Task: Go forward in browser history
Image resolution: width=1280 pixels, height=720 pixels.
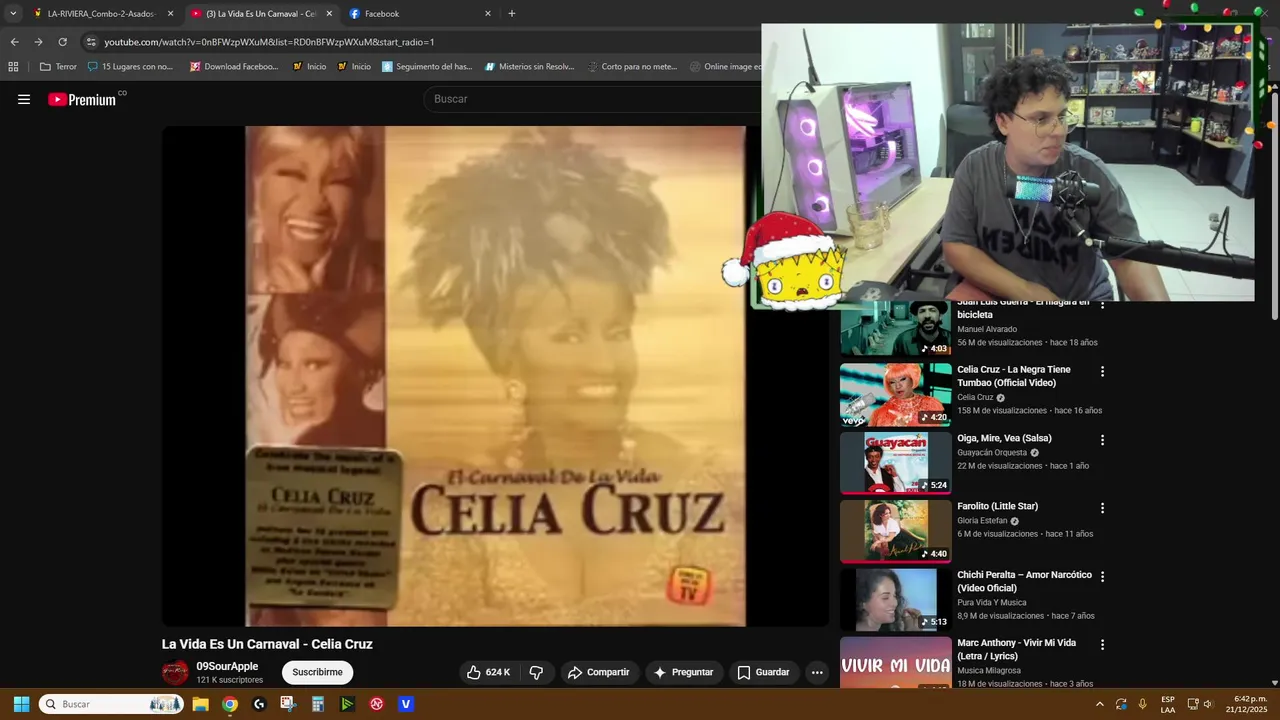Action: [x=38, y=42]
